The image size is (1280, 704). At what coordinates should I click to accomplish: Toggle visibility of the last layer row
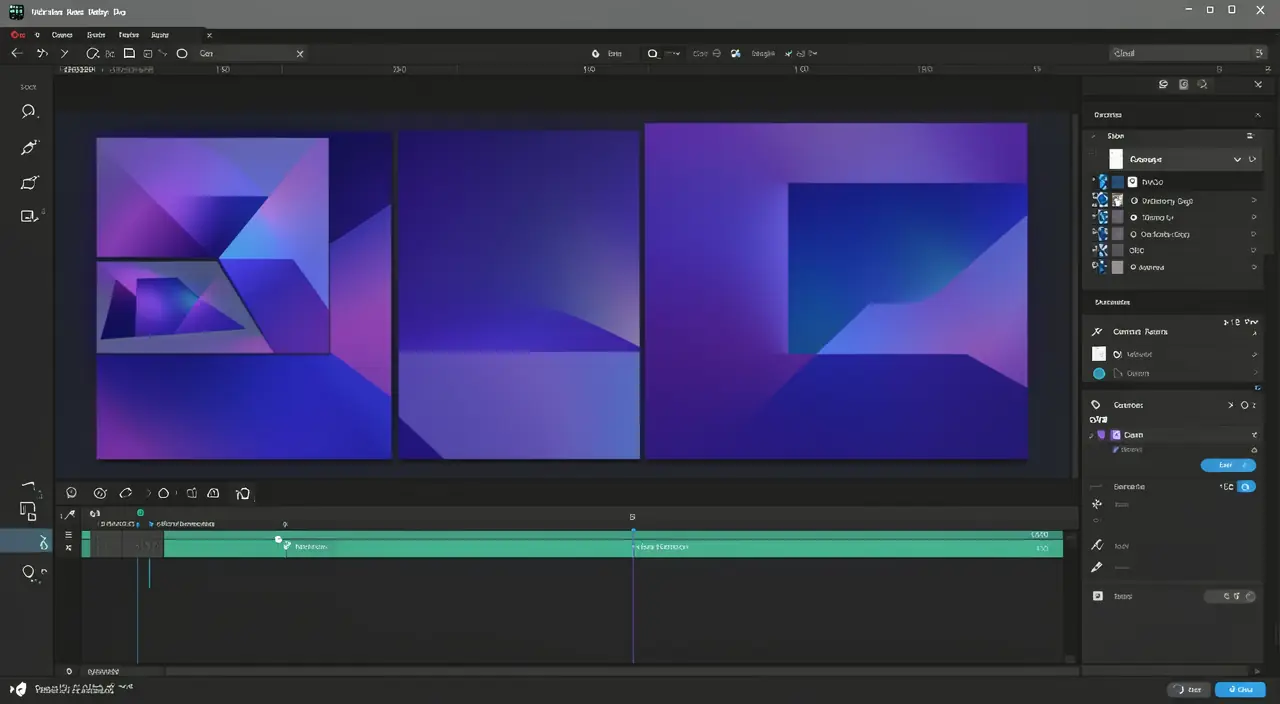(1103, 267)
